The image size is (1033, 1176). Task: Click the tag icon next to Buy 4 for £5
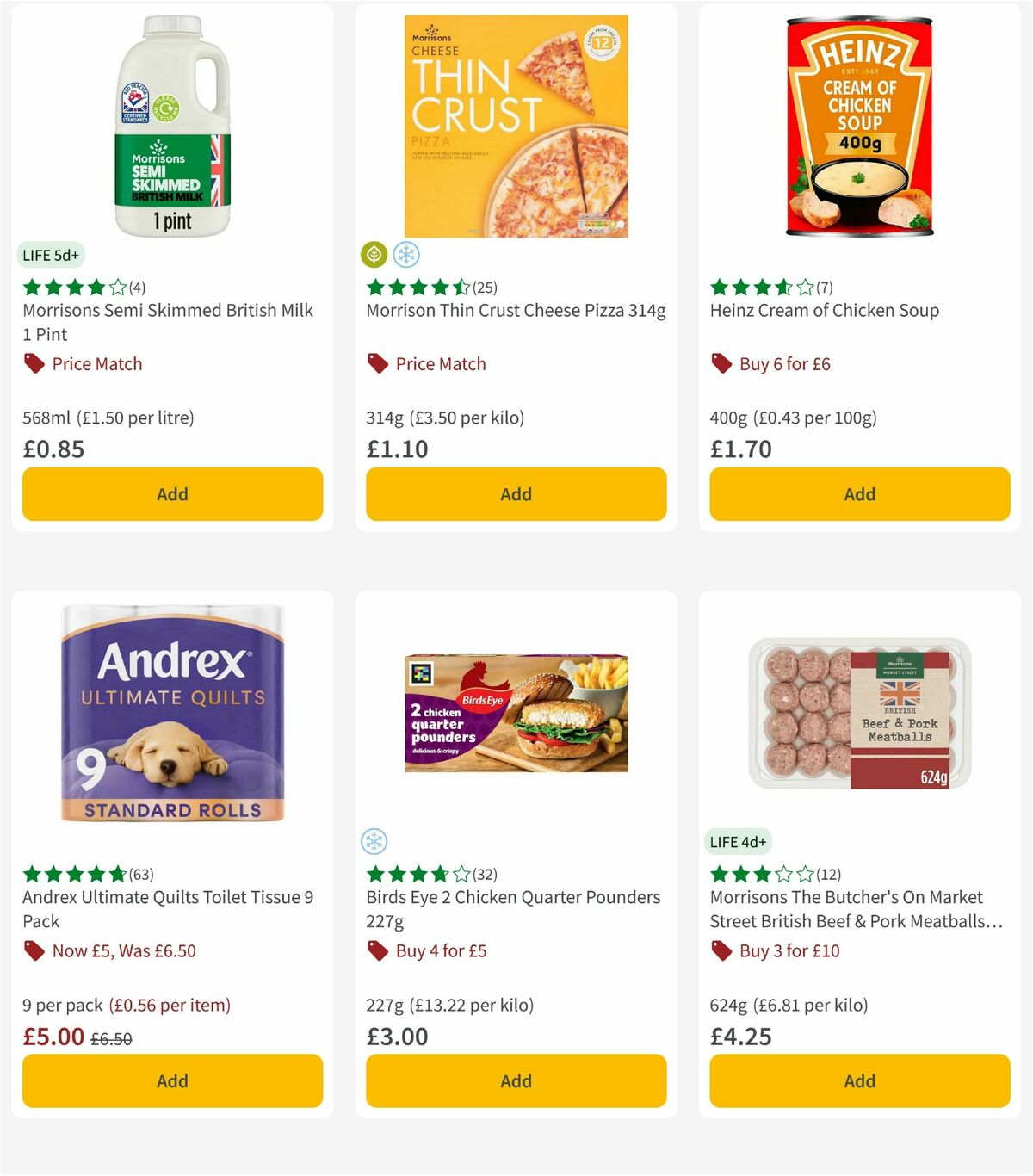(x=375, y=951)
